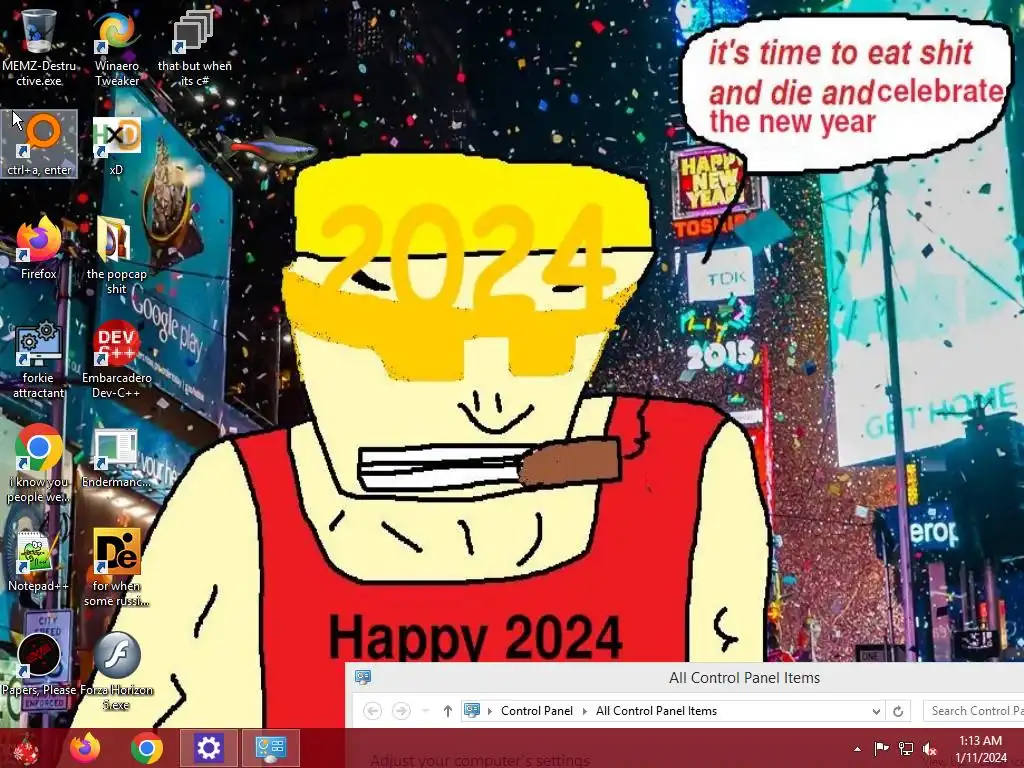Open the Action Center flag tray icon

(x=881, y=748)
